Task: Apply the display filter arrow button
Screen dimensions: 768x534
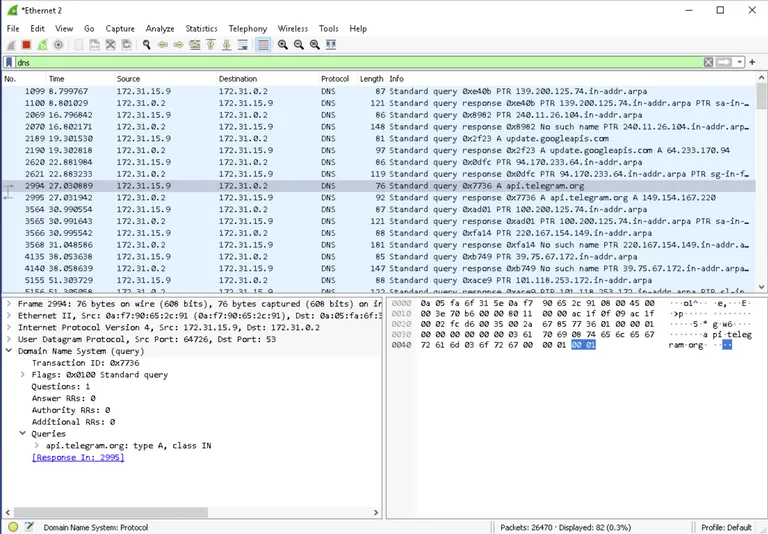Action: point(723,62)
